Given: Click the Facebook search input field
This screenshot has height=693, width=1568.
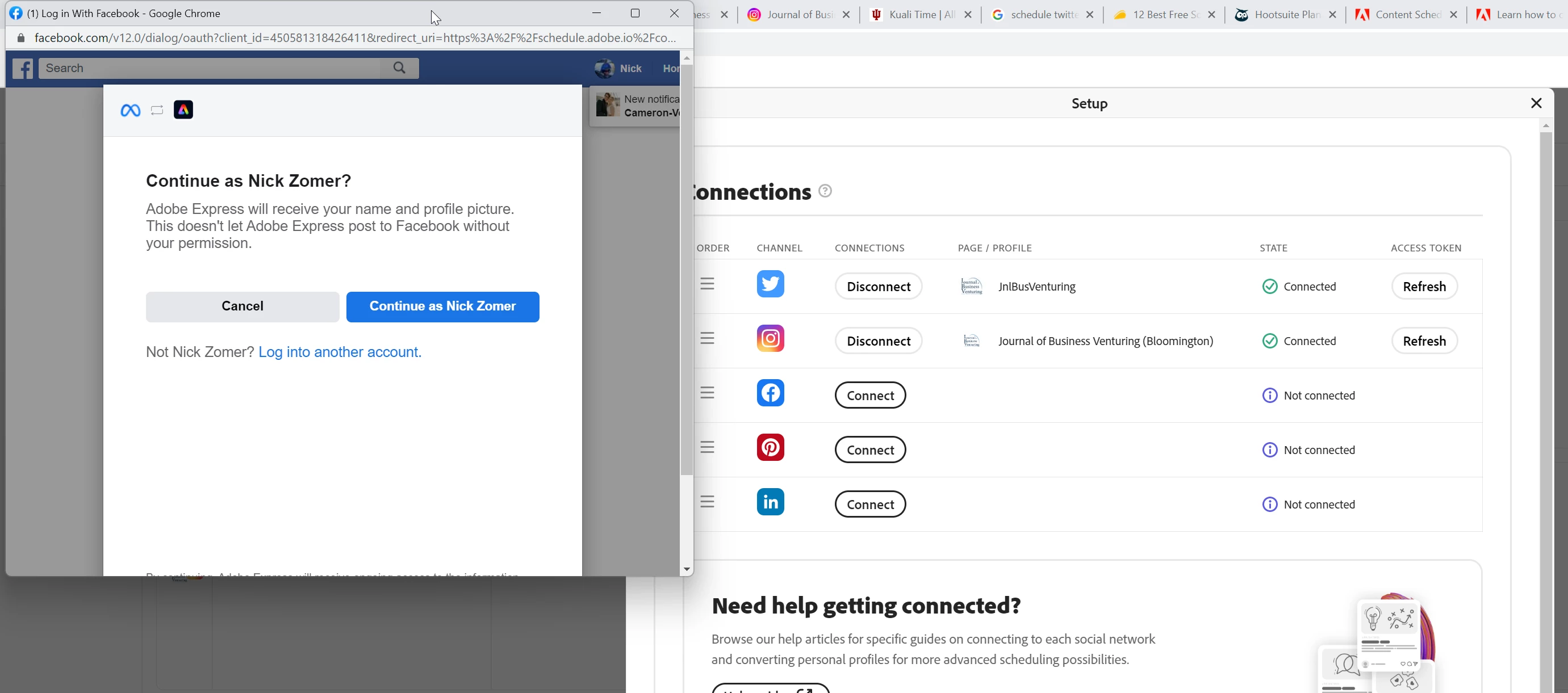Looking at the screenshot, I should click(210, 68).
